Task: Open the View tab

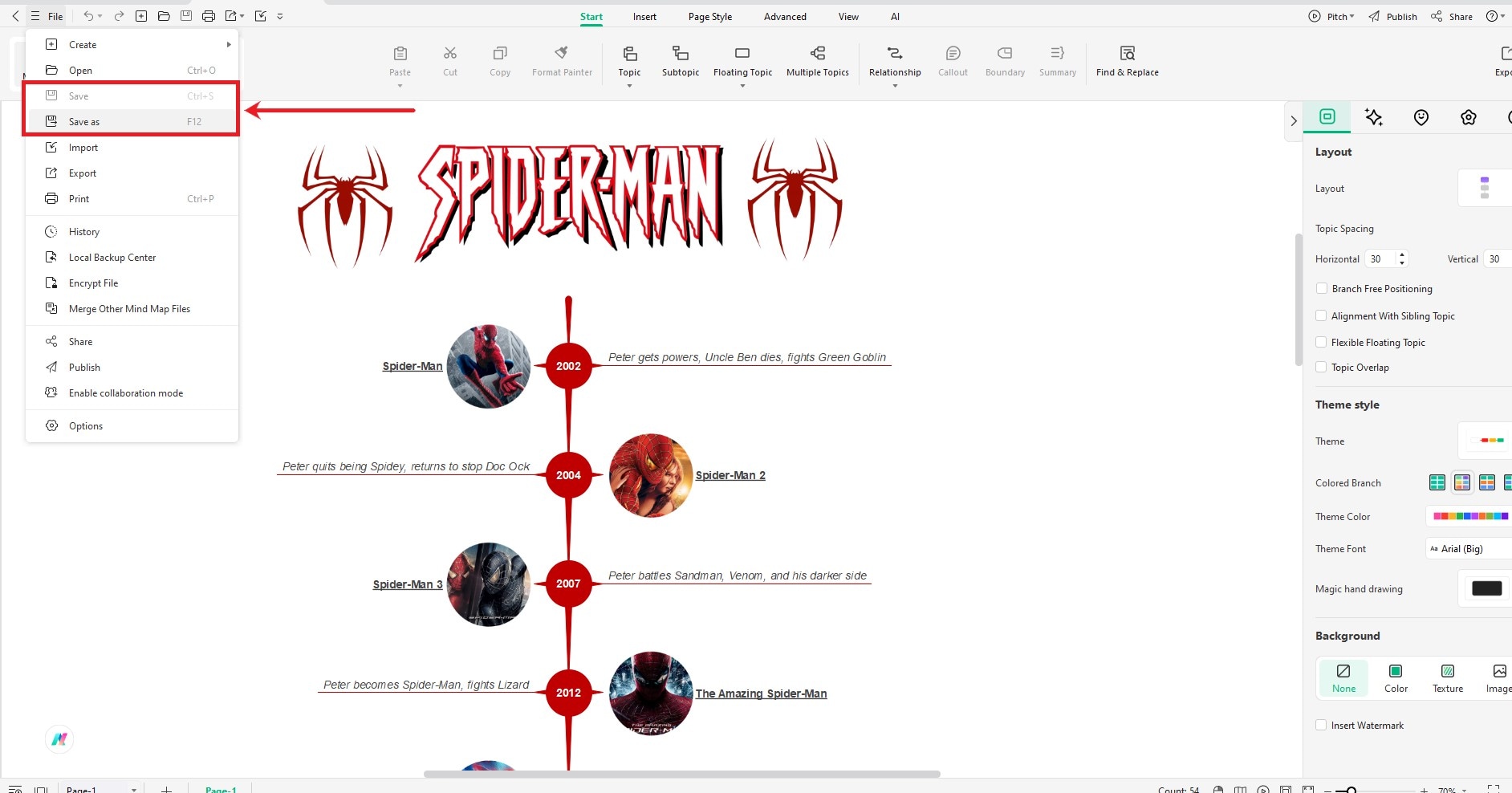Action: pyautogui.click(x=848, y=17)
